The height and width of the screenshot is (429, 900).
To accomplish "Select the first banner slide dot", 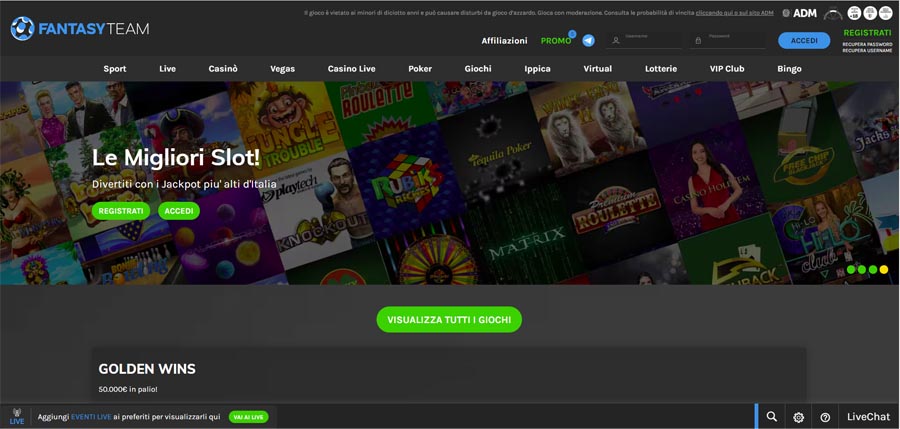I will point(851,269).
